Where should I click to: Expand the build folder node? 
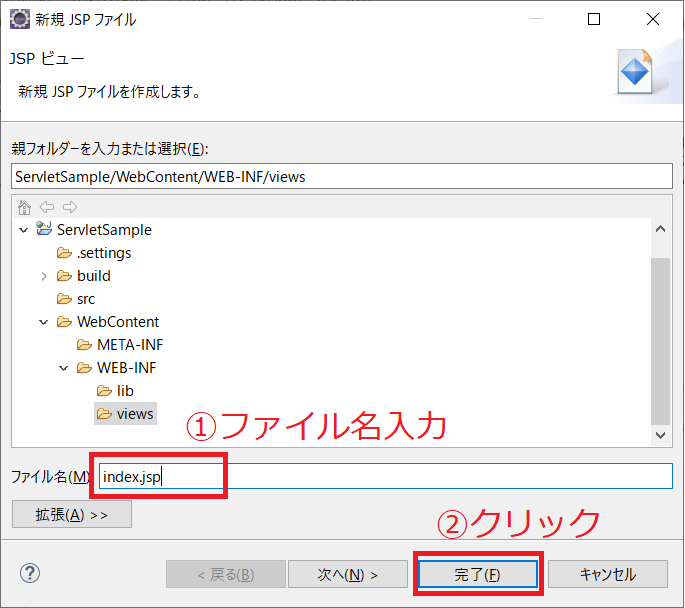tap(44, 276)
